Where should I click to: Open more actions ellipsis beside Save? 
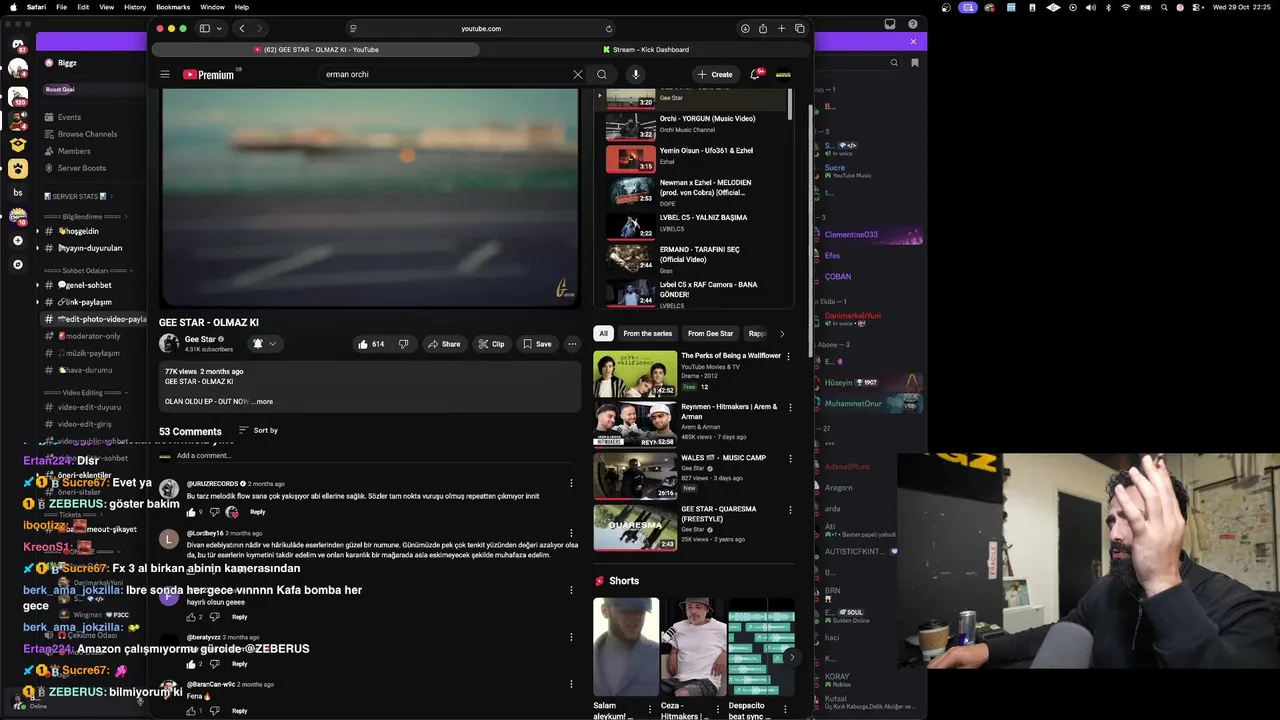coord(572,344)
